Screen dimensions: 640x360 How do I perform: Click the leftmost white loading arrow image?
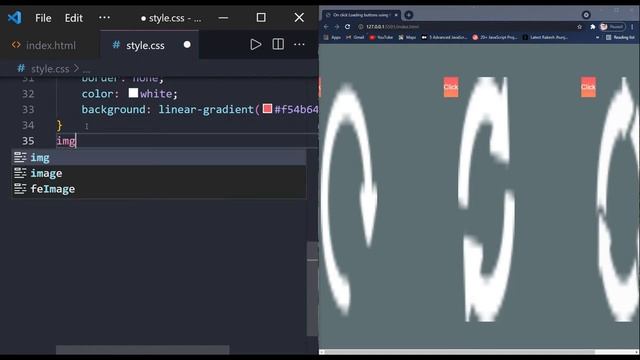point(349,199)
